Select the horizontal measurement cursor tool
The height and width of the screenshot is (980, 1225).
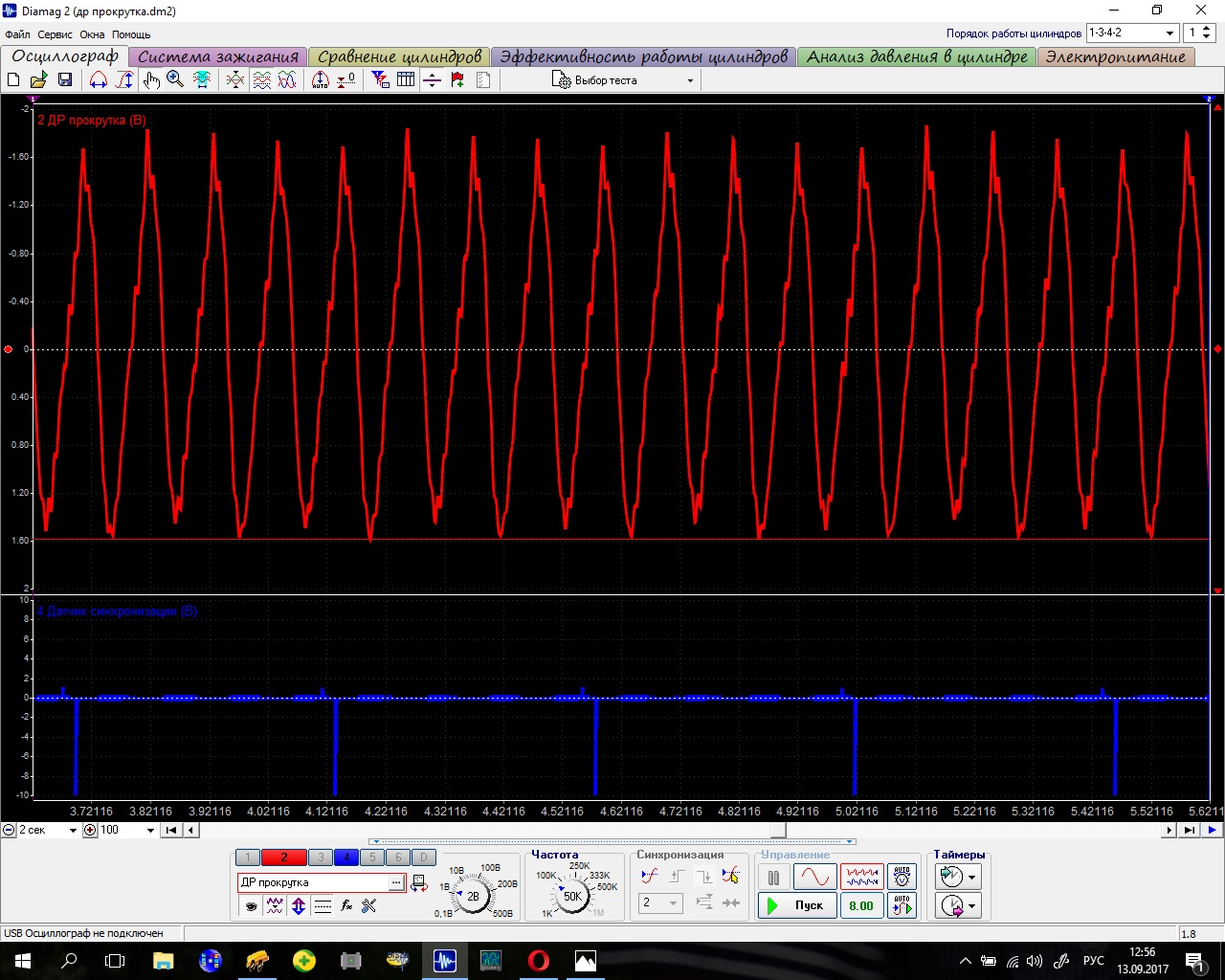click(99, 80)
